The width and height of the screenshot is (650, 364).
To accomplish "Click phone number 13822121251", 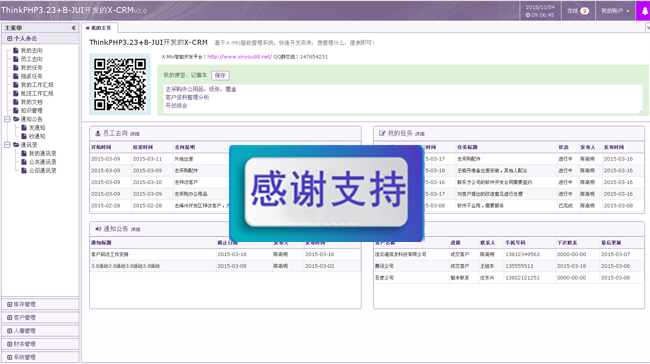I will click(522, 278).
